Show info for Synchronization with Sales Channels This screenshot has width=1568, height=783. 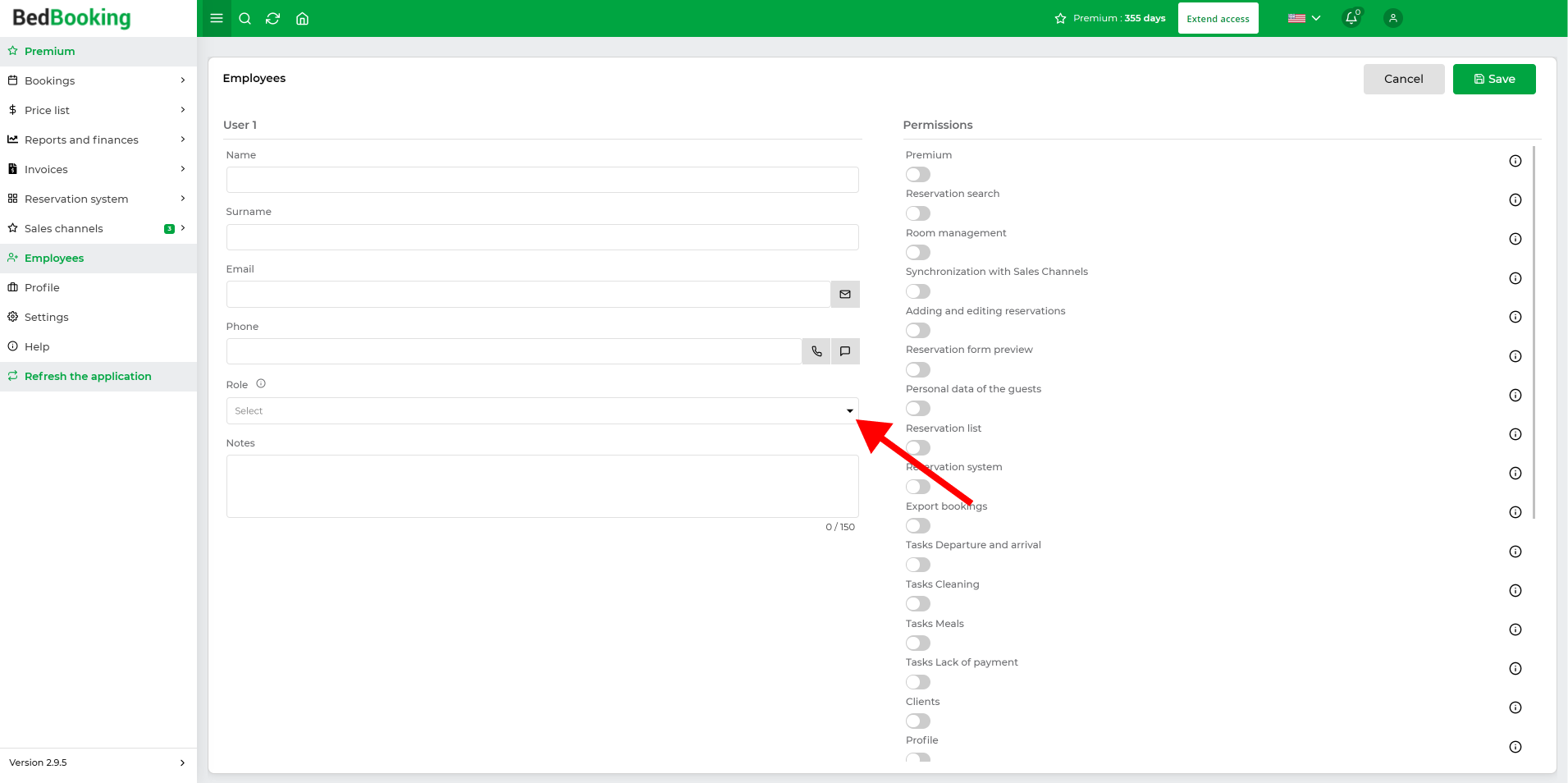tap(1515, 278)
